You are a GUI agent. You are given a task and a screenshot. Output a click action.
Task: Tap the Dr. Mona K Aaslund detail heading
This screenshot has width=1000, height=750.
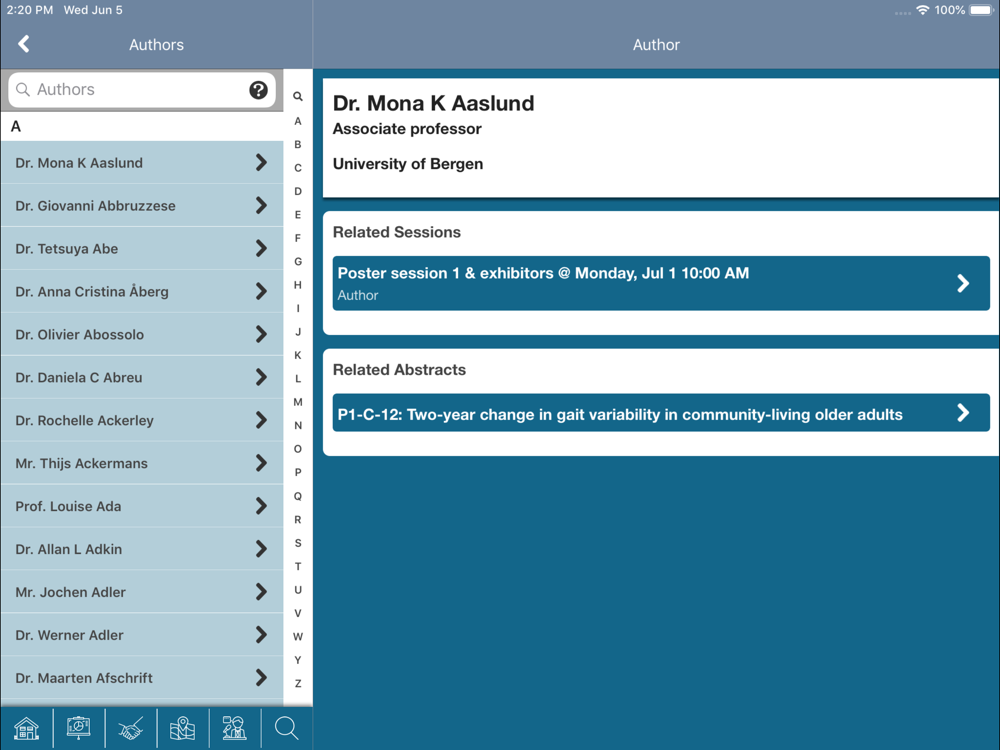click(x=434, y=103)
